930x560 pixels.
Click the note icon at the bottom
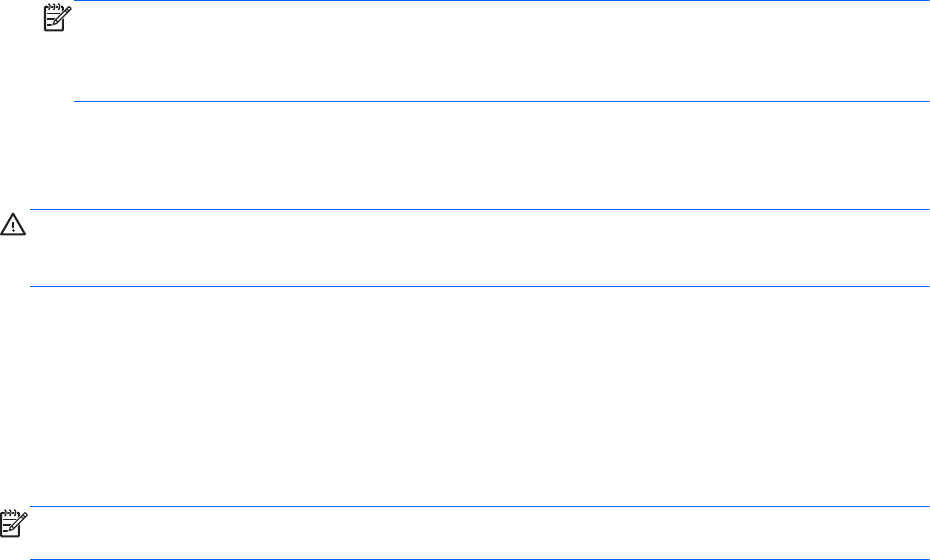12,520
